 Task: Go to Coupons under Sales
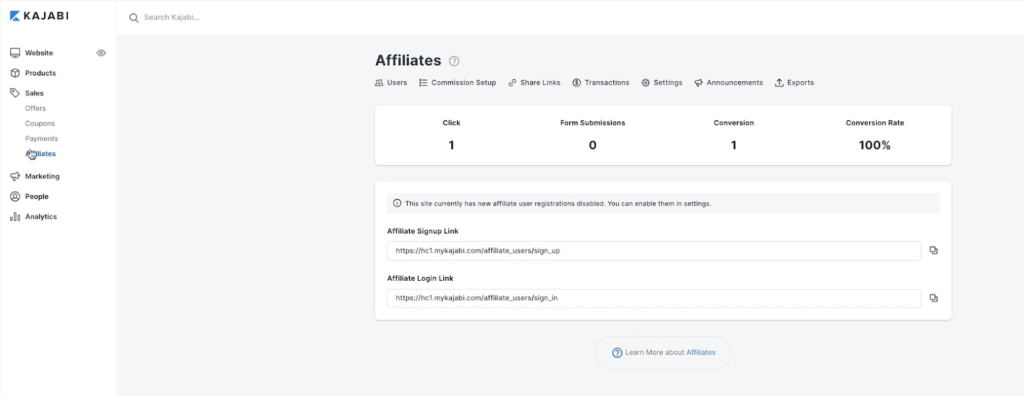[40, 124]
